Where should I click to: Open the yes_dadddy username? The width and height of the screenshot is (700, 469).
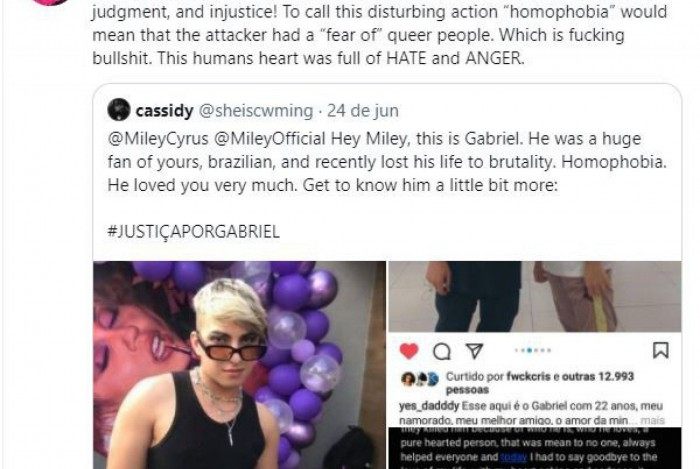point(429,407)
